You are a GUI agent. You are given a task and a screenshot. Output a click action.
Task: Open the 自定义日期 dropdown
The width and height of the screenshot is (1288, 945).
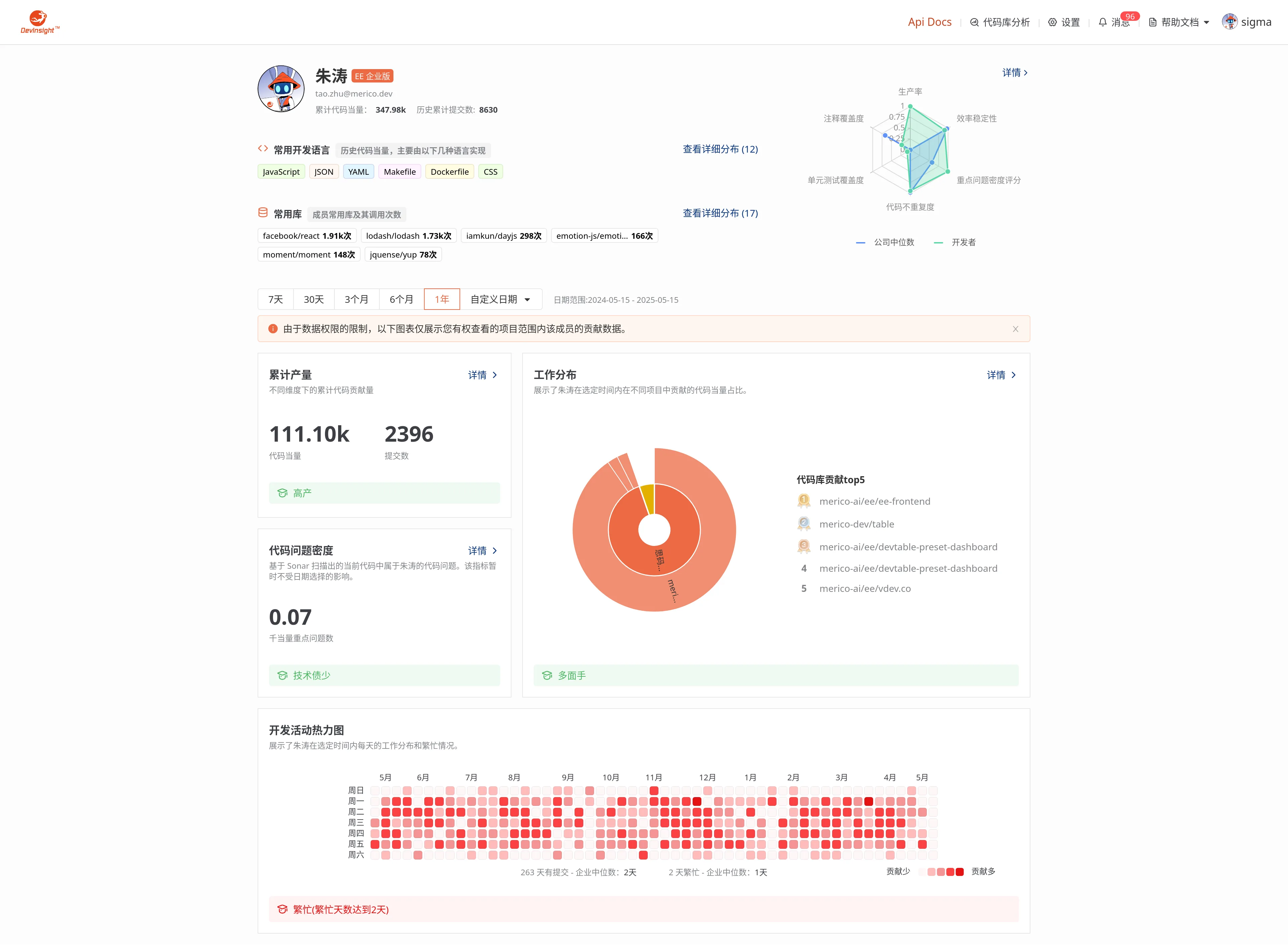[x=499, y=299]
